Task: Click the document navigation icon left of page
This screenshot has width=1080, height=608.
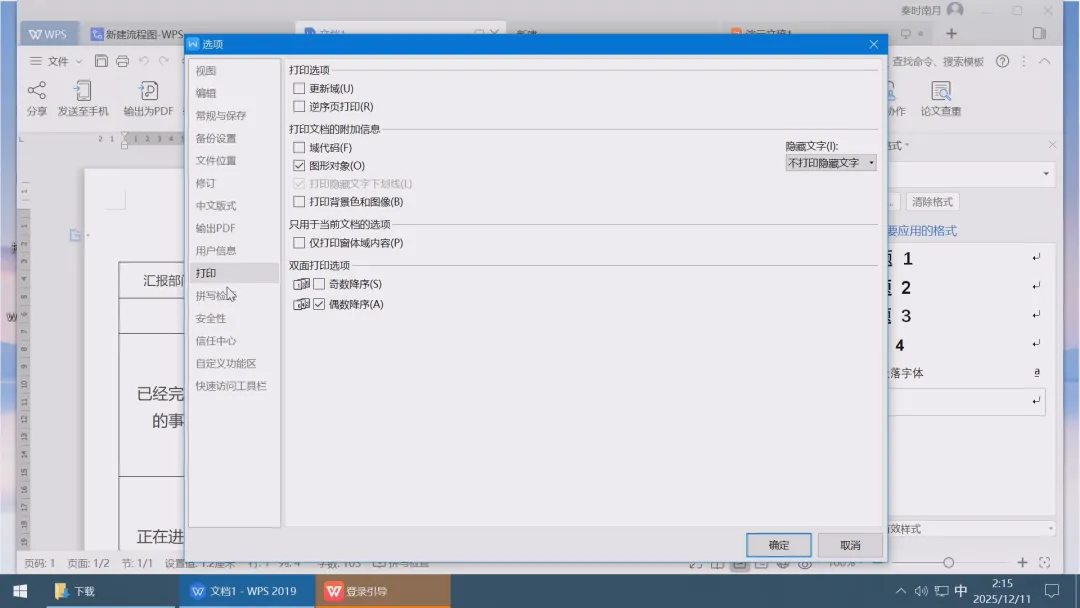Action: 75,235
